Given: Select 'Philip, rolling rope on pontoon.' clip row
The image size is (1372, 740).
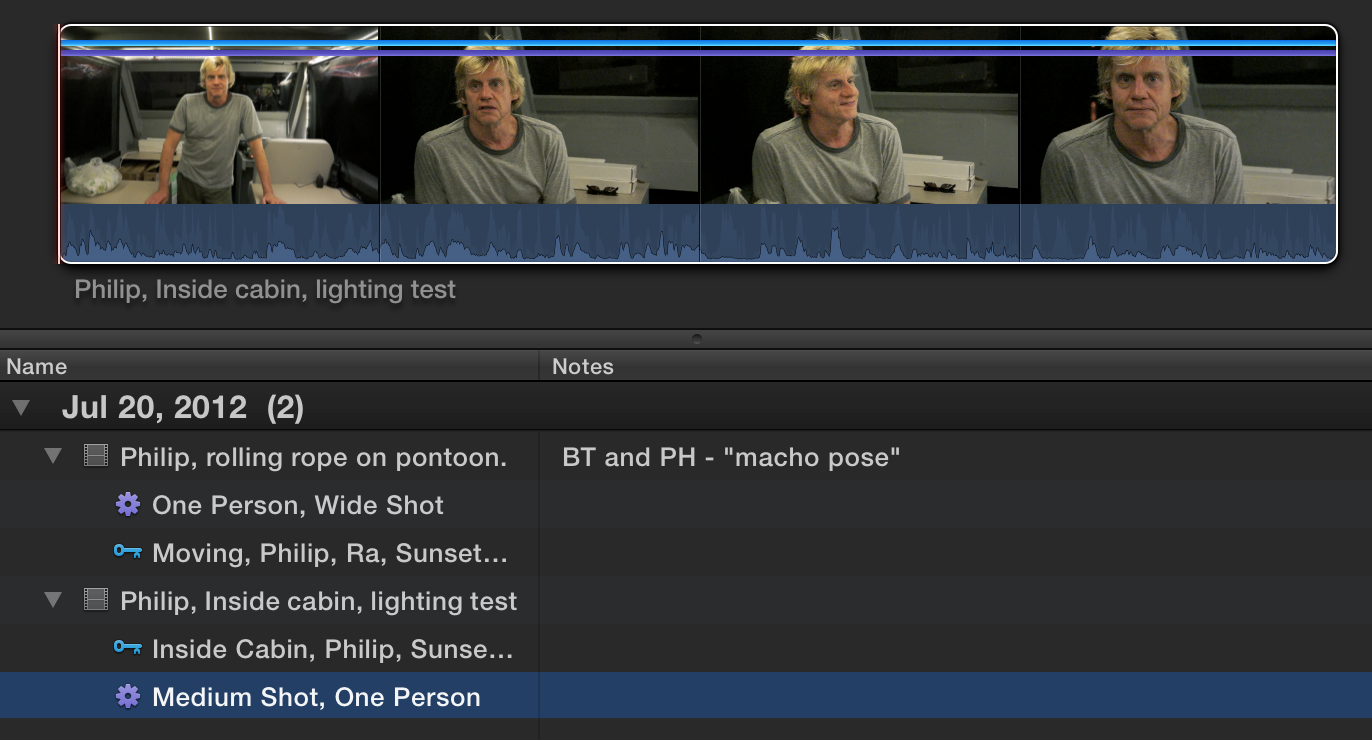Looking at the screenshot, I should click(686, 457).
